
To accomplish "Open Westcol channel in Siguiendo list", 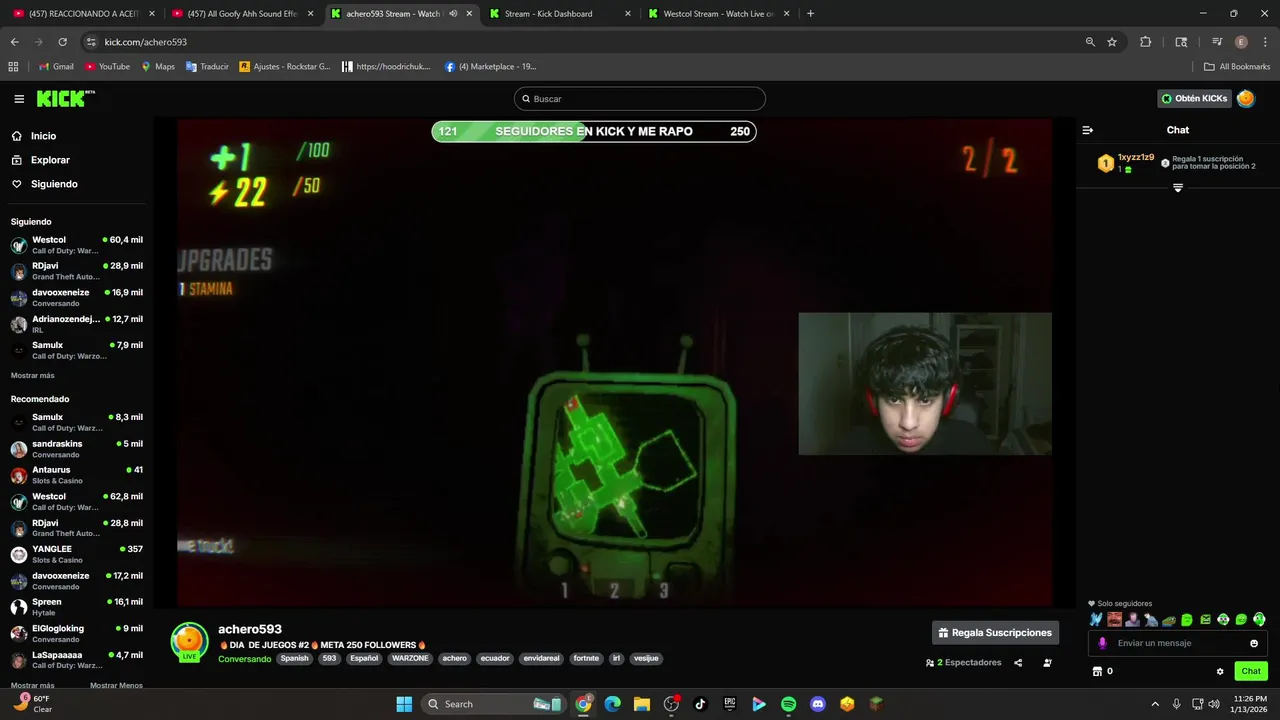I will click(77, 244).
